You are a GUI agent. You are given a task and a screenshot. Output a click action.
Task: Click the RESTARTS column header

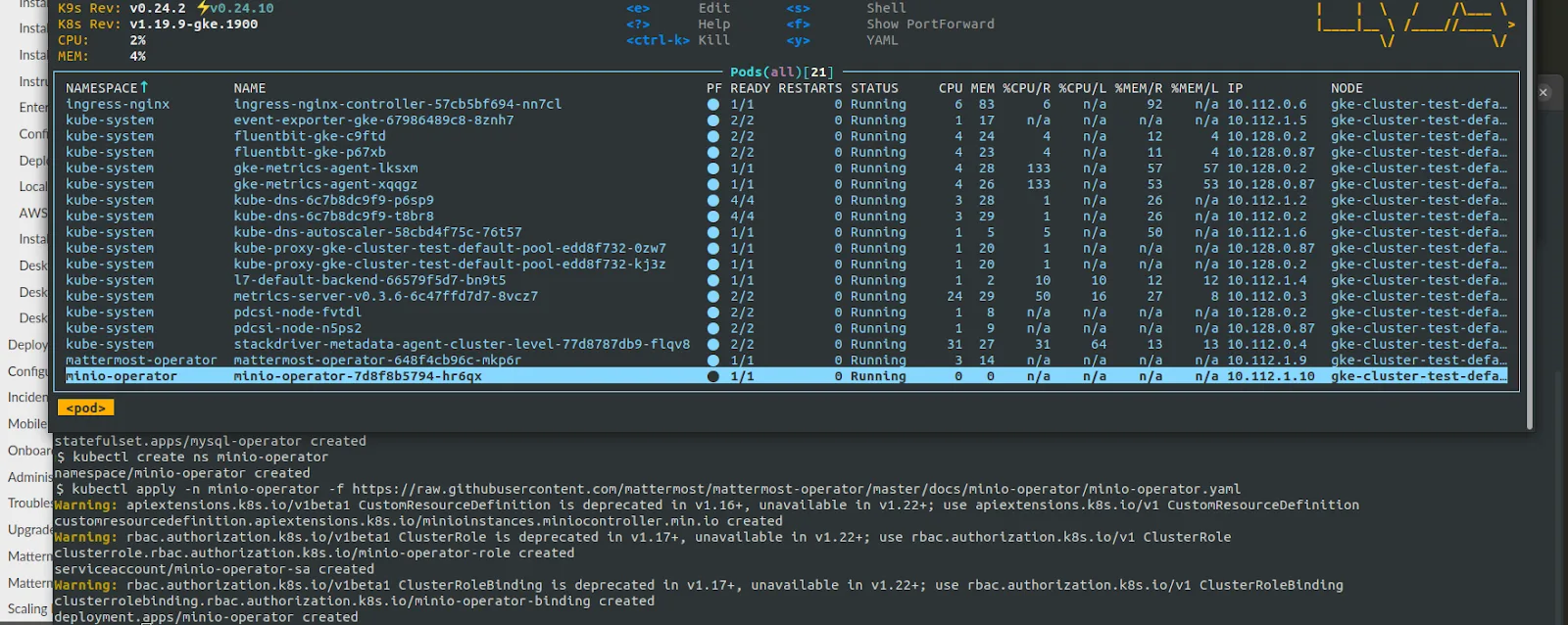(809, 88)
